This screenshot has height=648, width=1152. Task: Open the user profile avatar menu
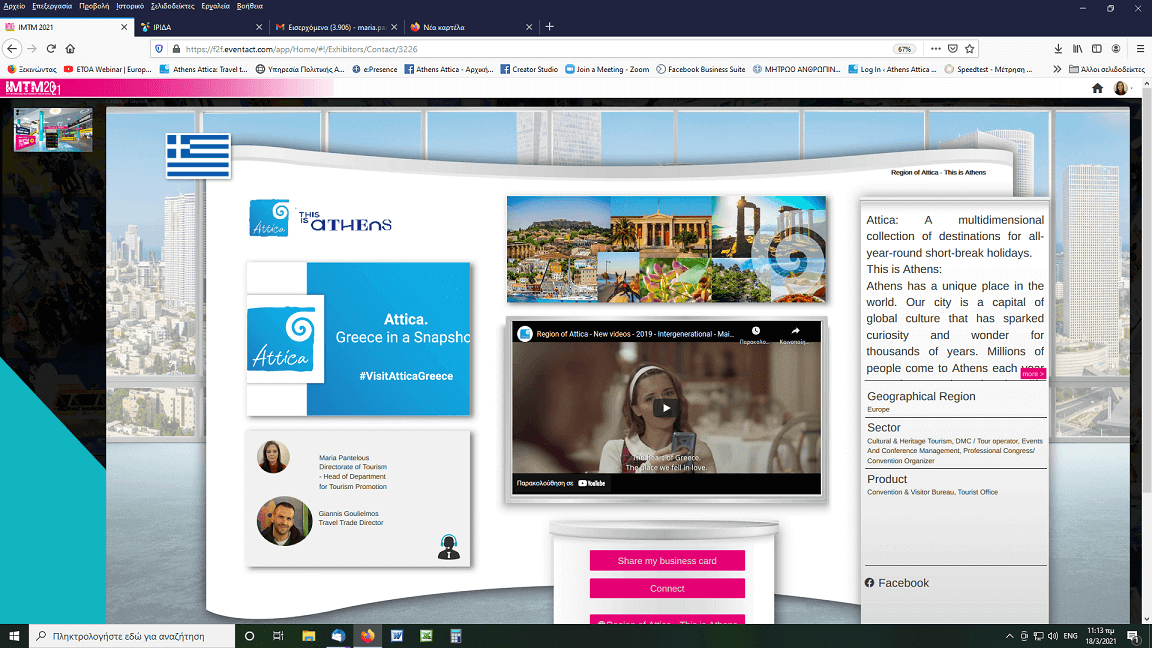click(1120, 88)
